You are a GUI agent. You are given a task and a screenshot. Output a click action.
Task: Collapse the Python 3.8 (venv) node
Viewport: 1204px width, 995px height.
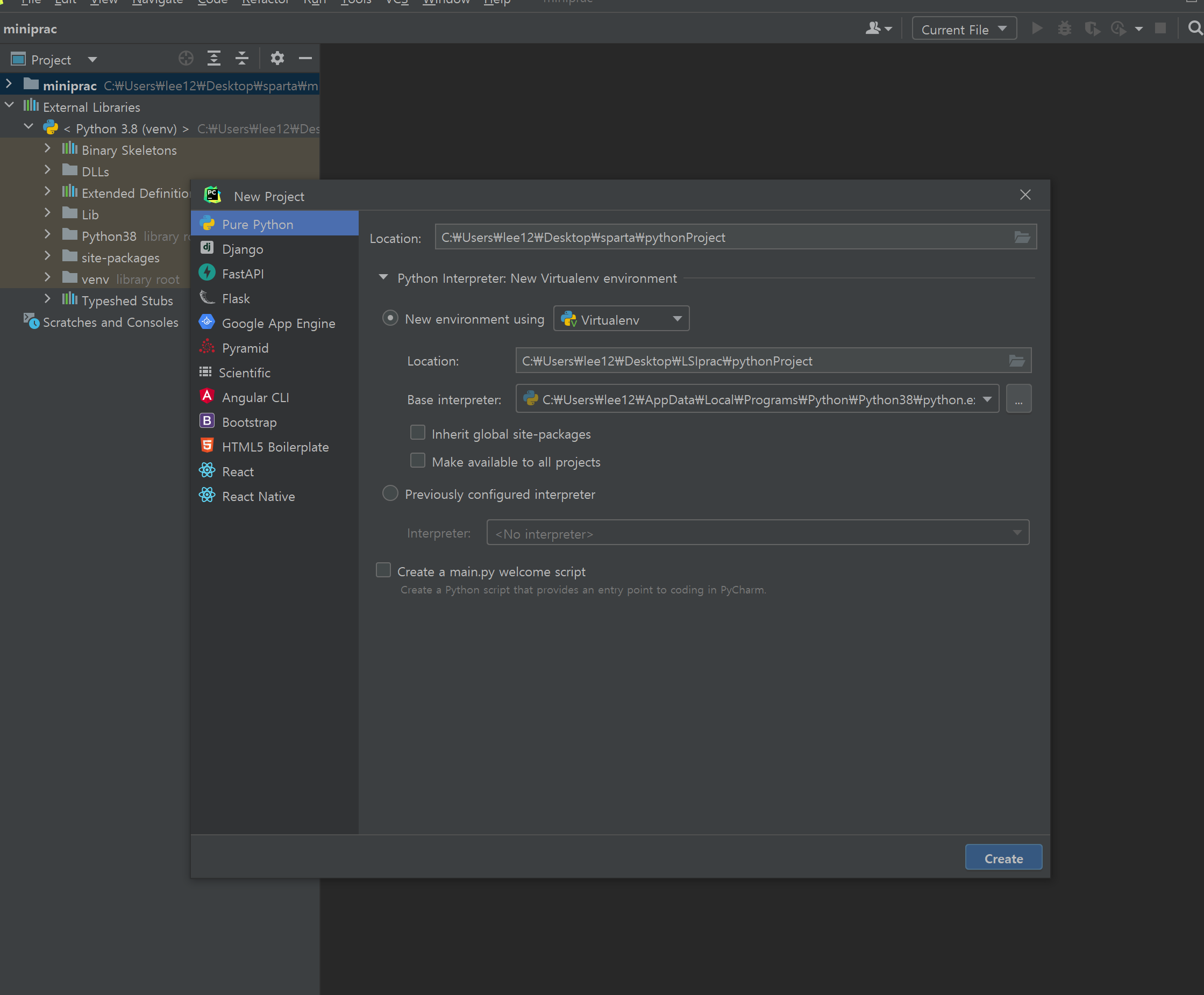tap(29, 127)
